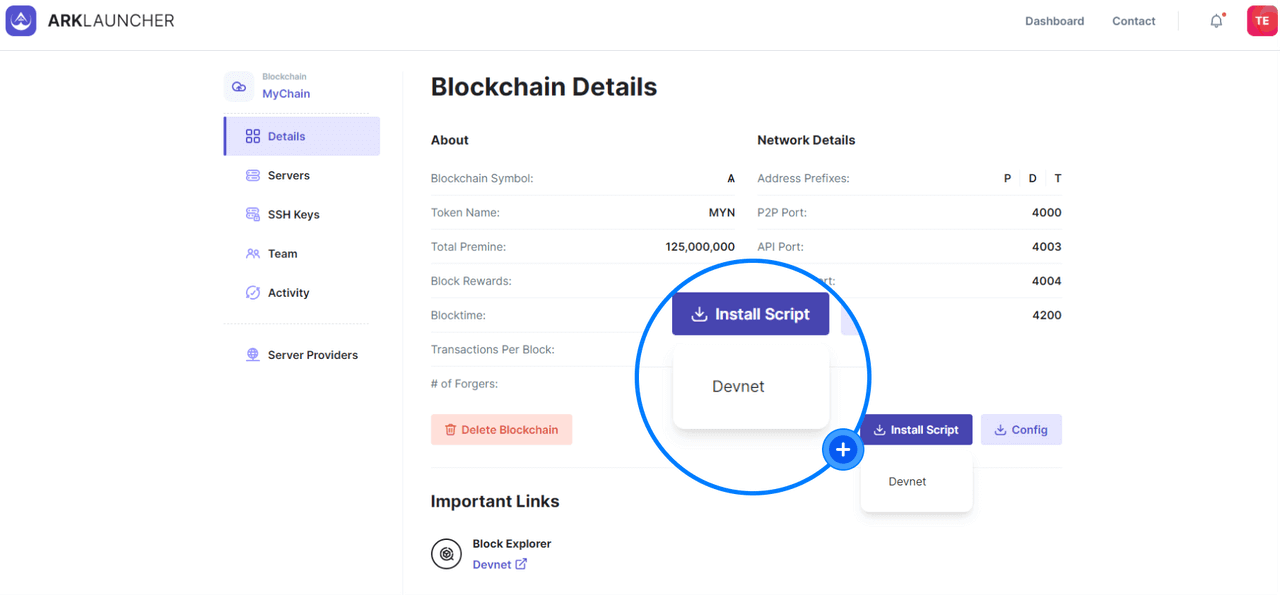
Task: Open the SSH Keys section
Action: click(x=293, y=214)
